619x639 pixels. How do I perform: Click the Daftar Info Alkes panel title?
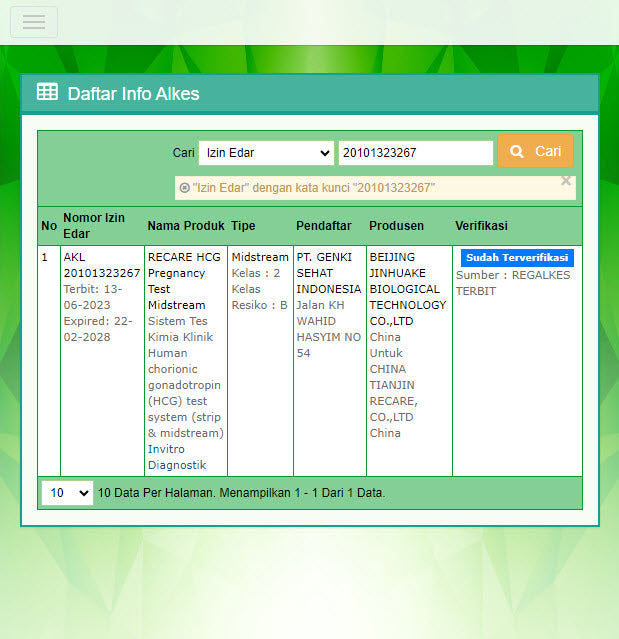(x=133, y=94)
